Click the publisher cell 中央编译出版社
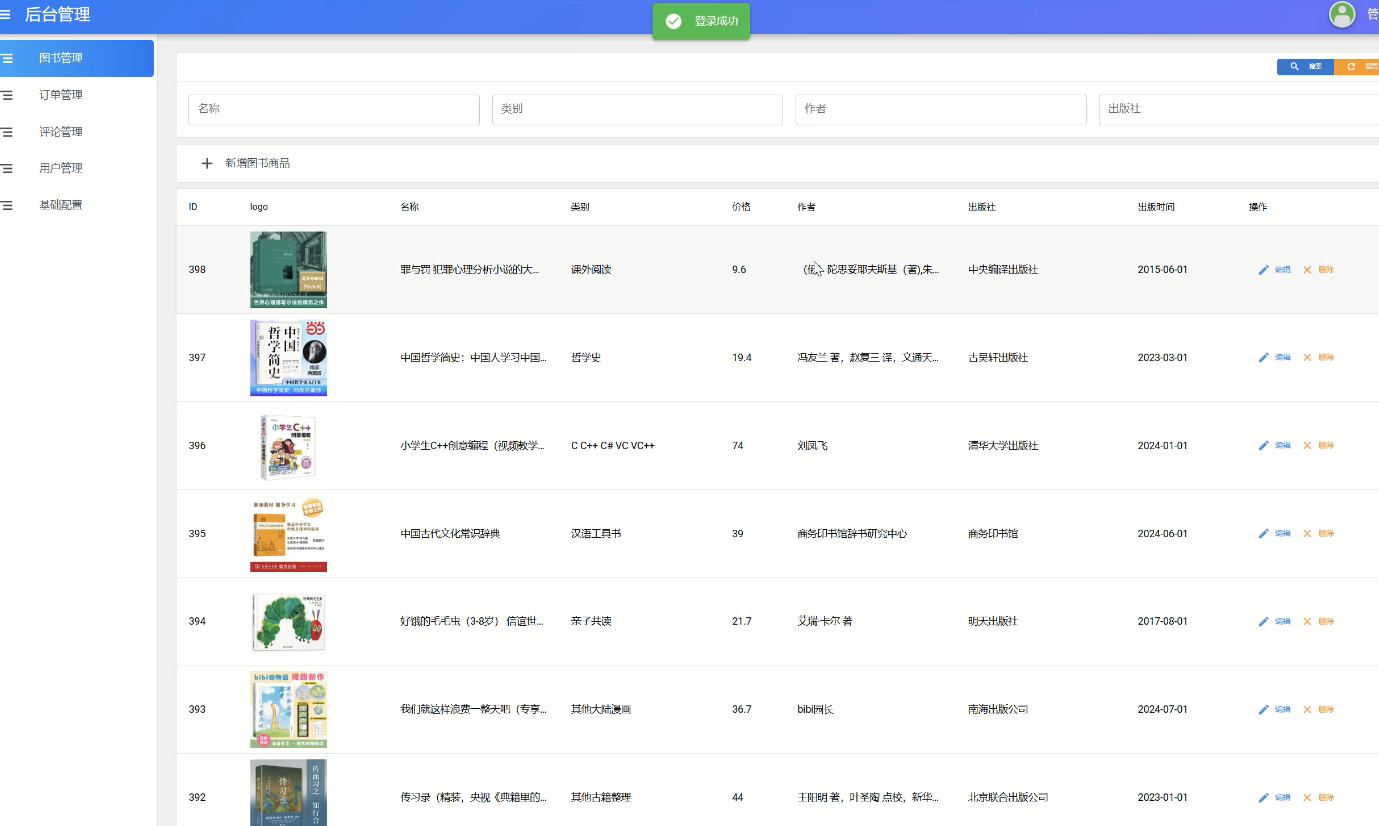The height and width of the screenshot is (826, 1379). point(1003,270)
